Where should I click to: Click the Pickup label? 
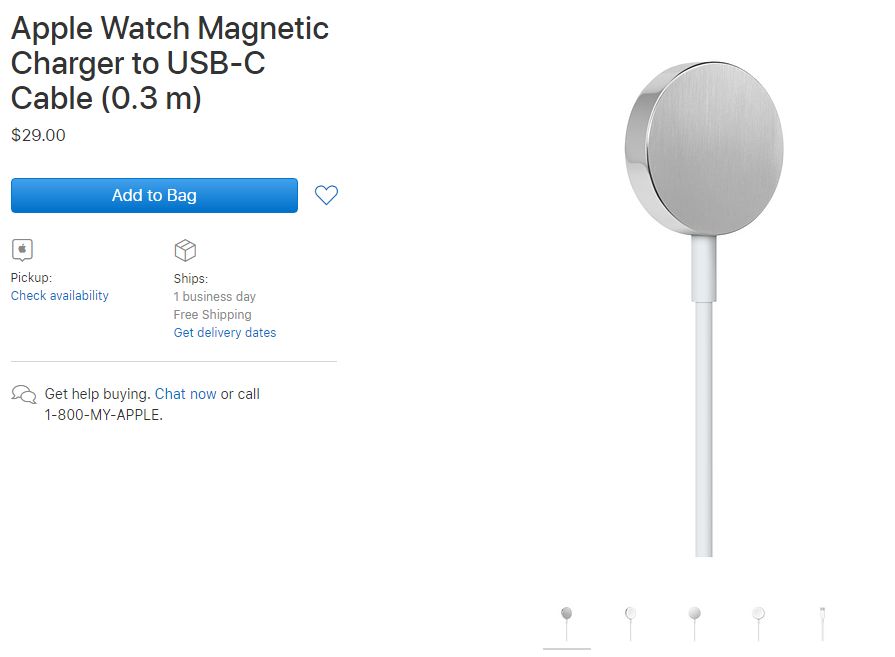click(x=31, y=278)
